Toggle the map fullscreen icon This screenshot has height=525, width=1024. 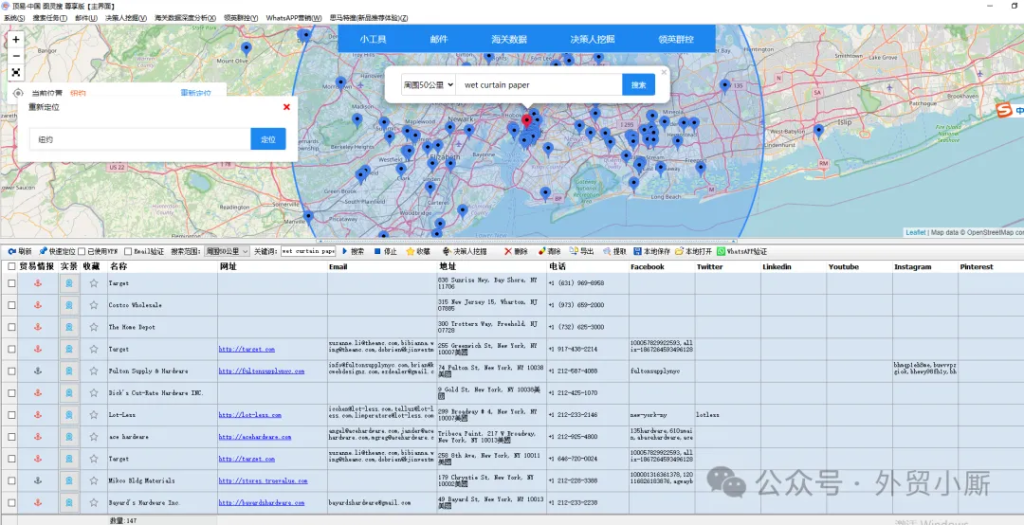[x=16, y=73]
